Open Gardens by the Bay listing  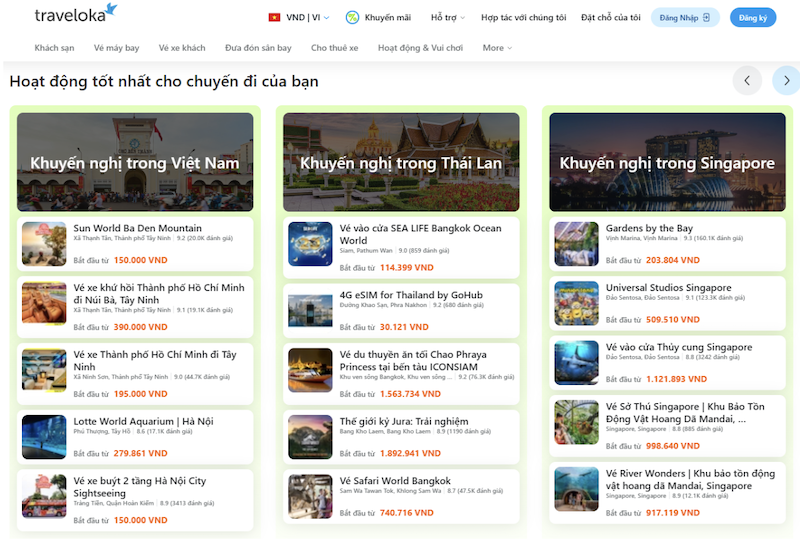pyautogui.click(x=649, y=228)
